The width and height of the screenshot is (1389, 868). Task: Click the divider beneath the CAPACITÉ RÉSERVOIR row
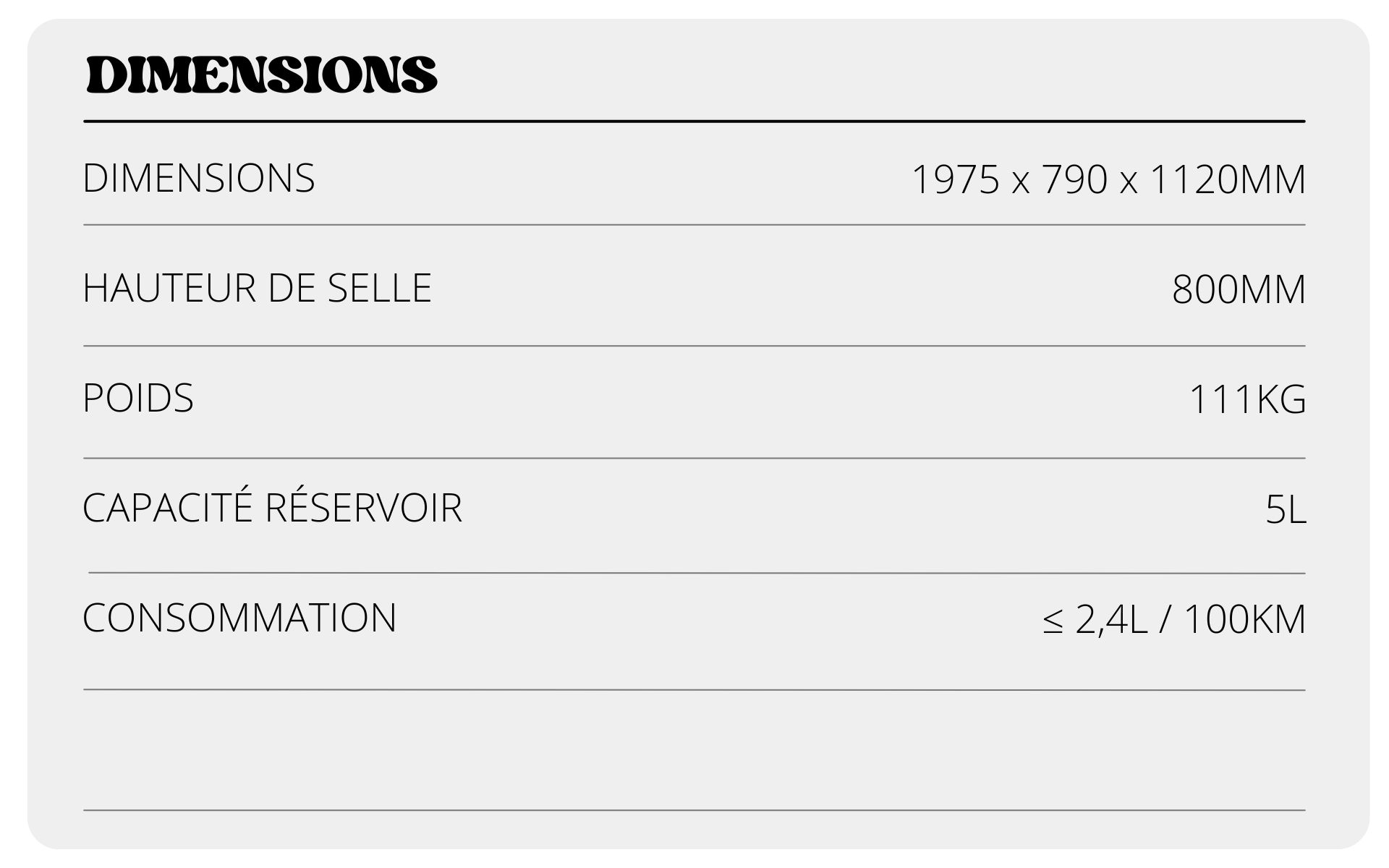click(x=694, y=573)
